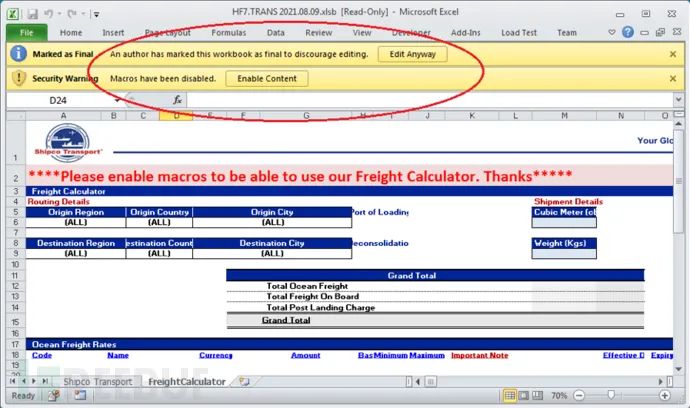Viewport: 690px width, 408px height.
Task: Click the Important Note heading in red
Action: (480, 355)
